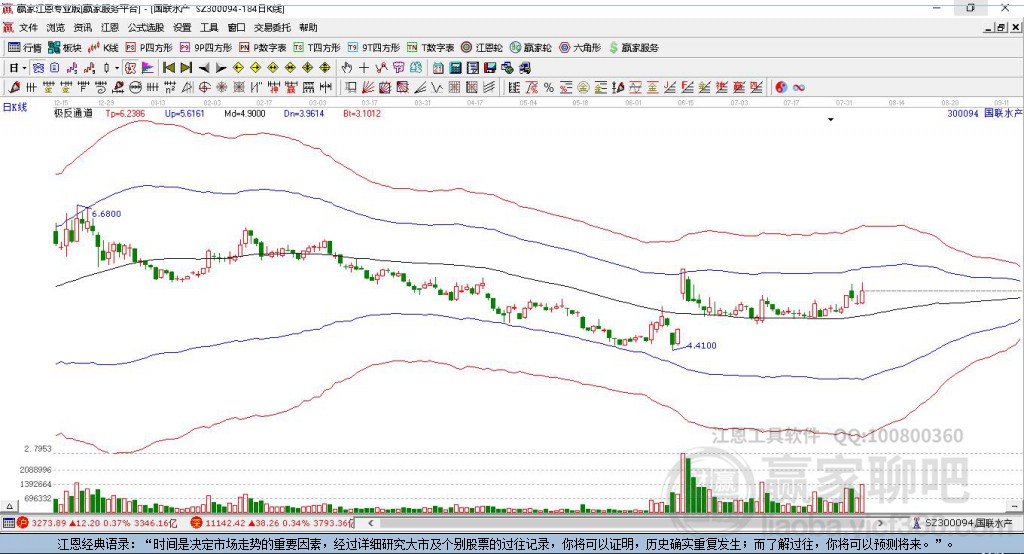Open the 设置 menu

pyautogui.click(x=182, y=27)
